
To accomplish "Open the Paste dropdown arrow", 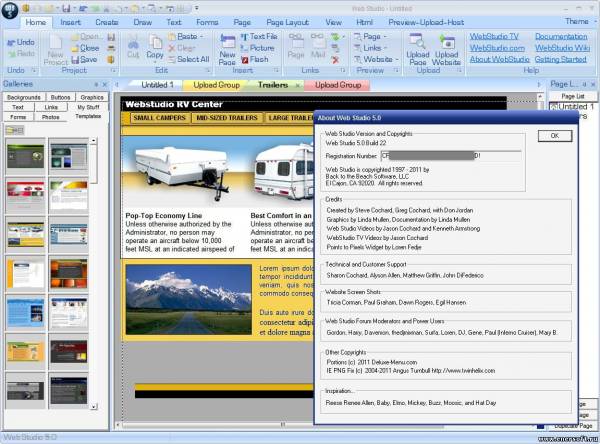I will 202,37.
